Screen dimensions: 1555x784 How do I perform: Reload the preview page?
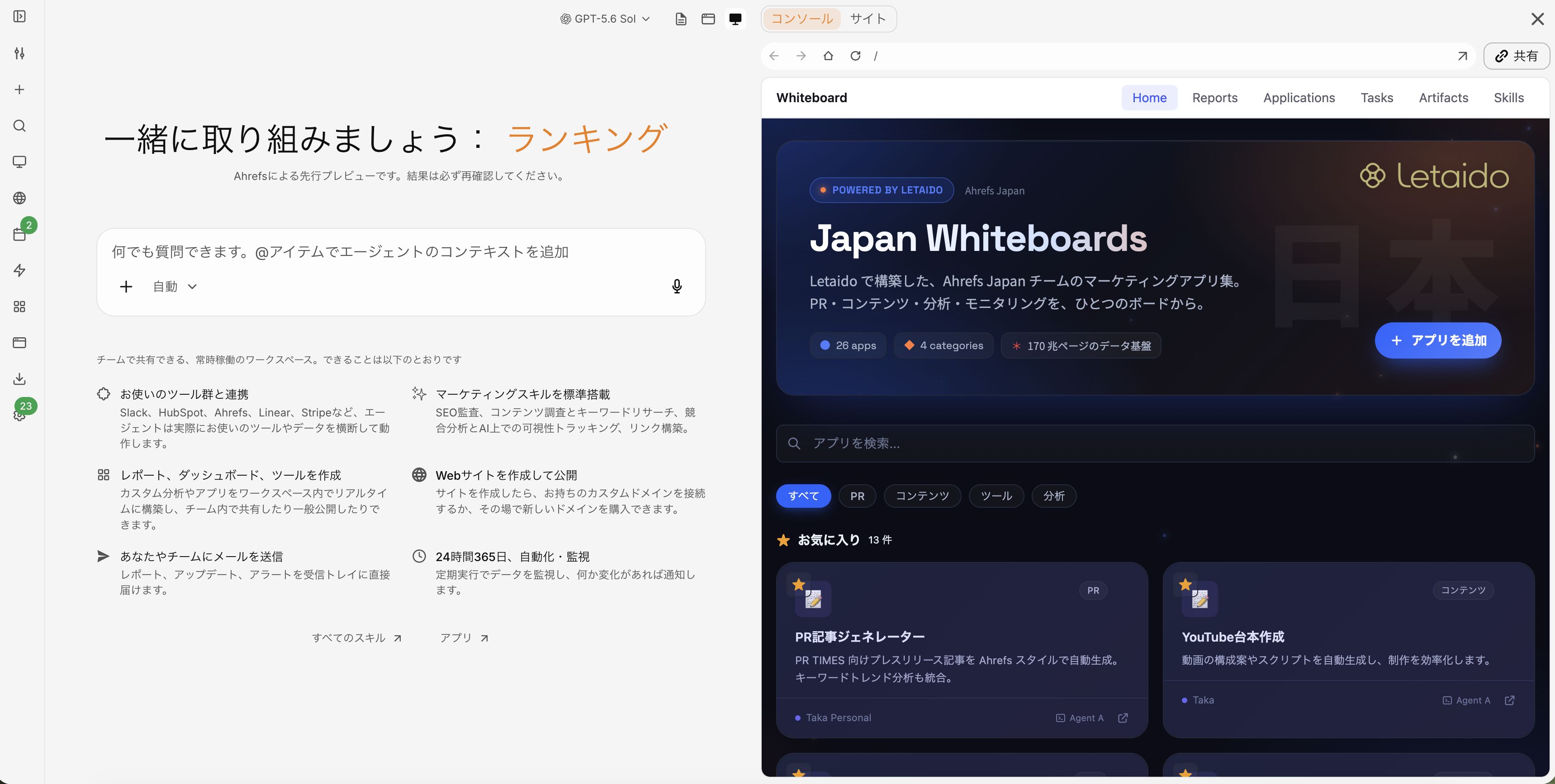tap(855, 56)
